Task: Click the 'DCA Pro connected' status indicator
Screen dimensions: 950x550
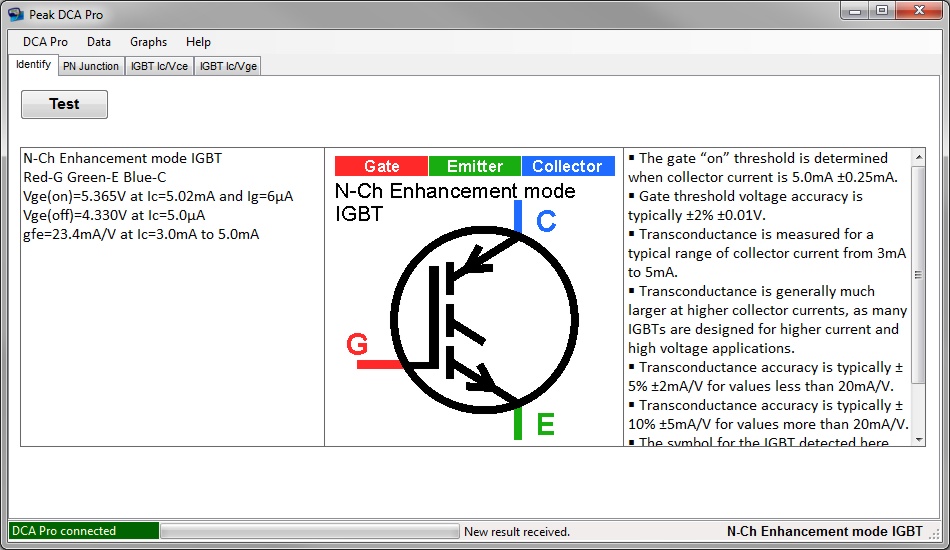Action: tap(84, 531)
